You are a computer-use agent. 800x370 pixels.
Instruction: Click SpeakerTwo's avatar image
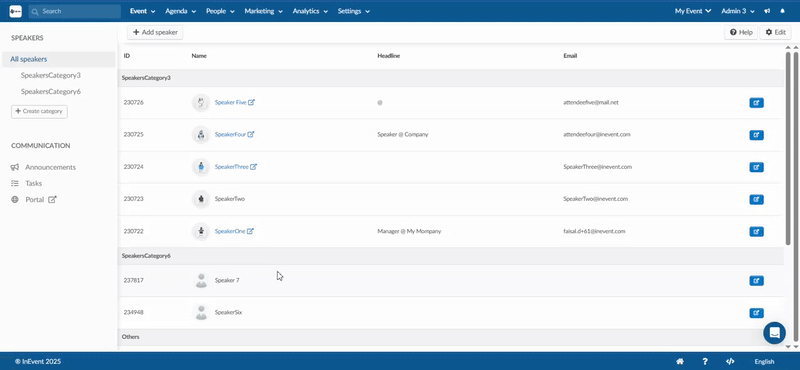(x=201, y=199)
